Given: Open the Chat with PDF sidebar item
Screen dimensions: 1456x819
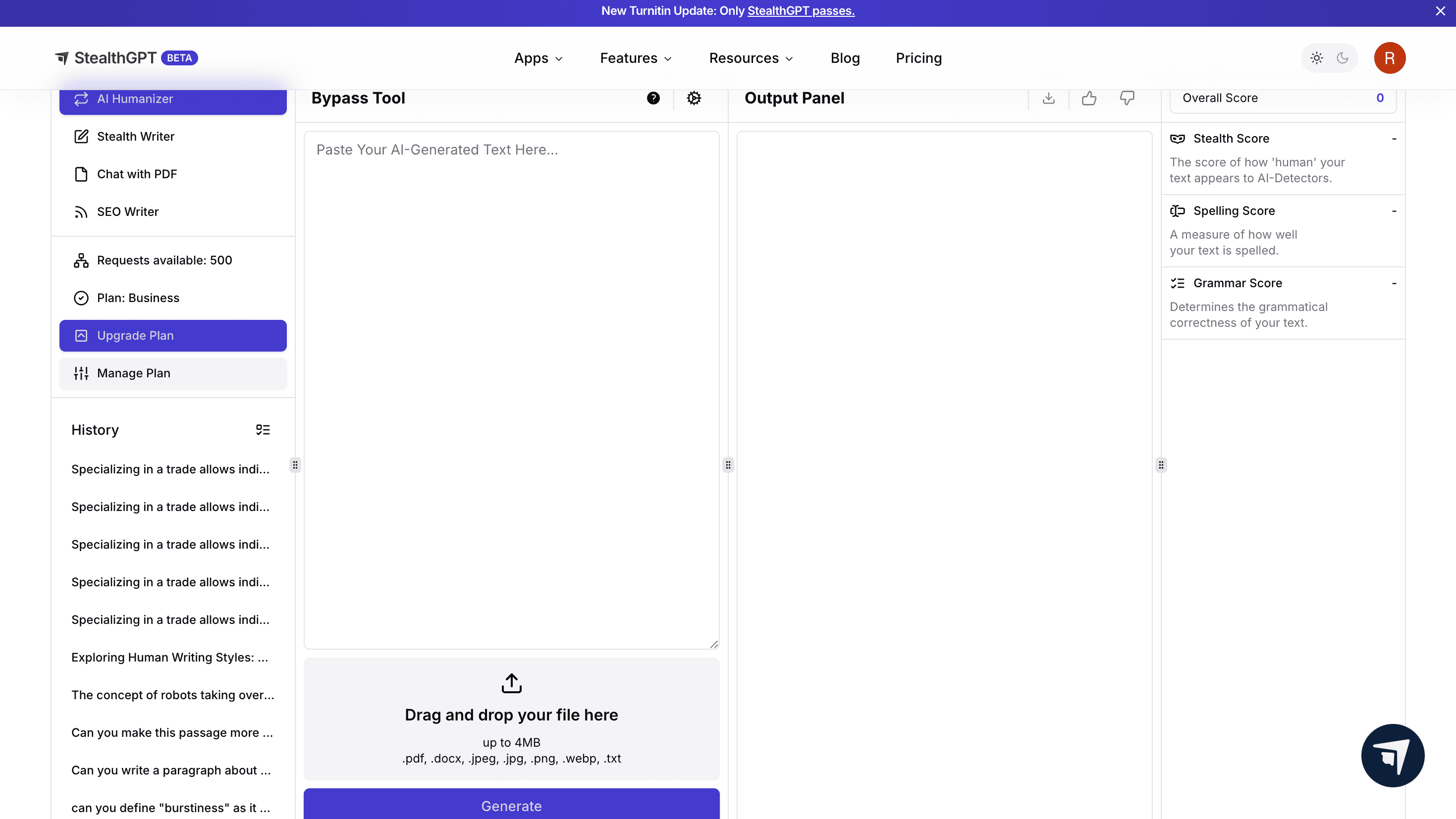Looking at the screenshot, I should (x=137, y=174).
